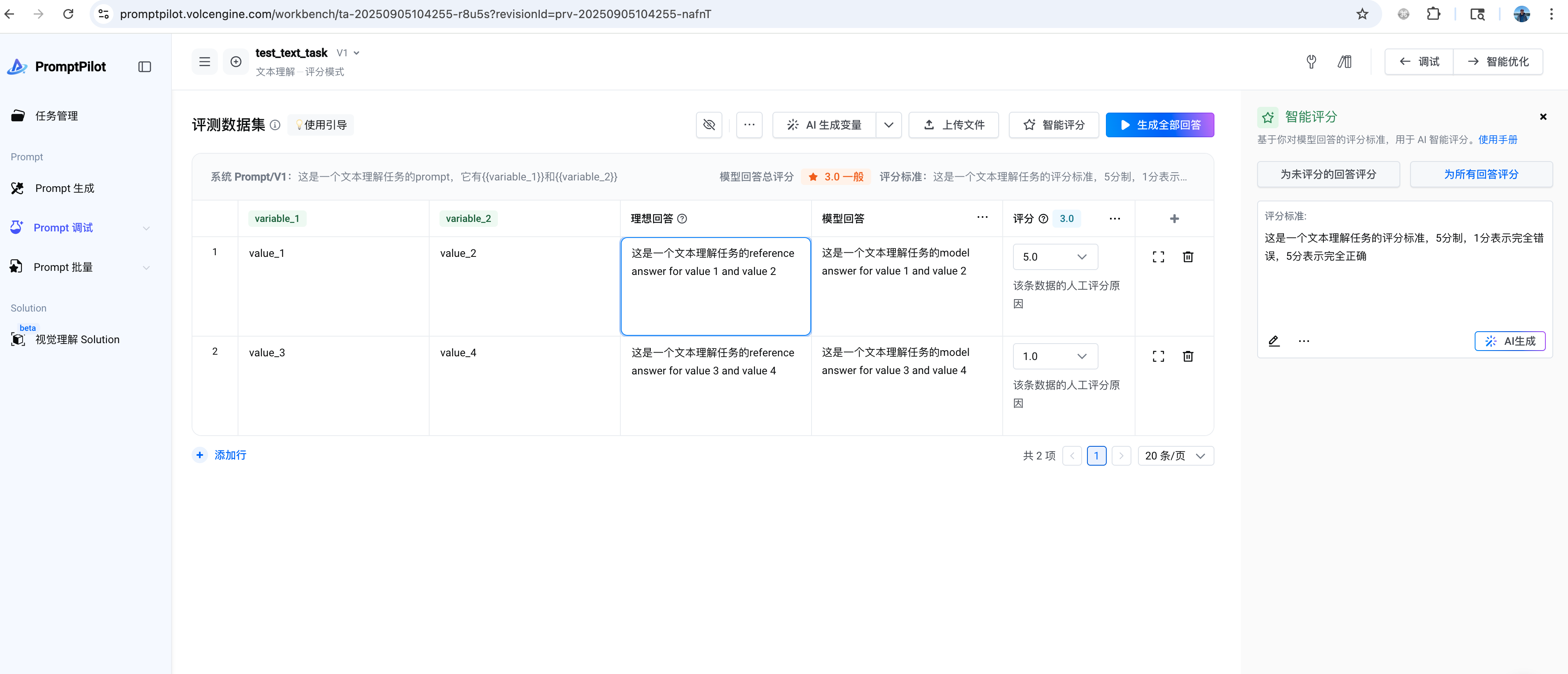Viewport: 1568px width, 674px height.
Task: Add a new column with plus icon
Action: (1174, 218)
